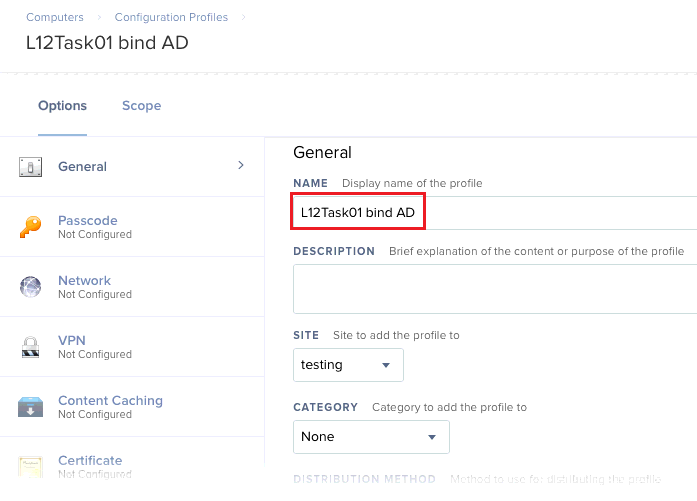Click the profile NAME input field
Image resolution: width=697 pixels, height=501 pixels.
click(x=495, y=212)
